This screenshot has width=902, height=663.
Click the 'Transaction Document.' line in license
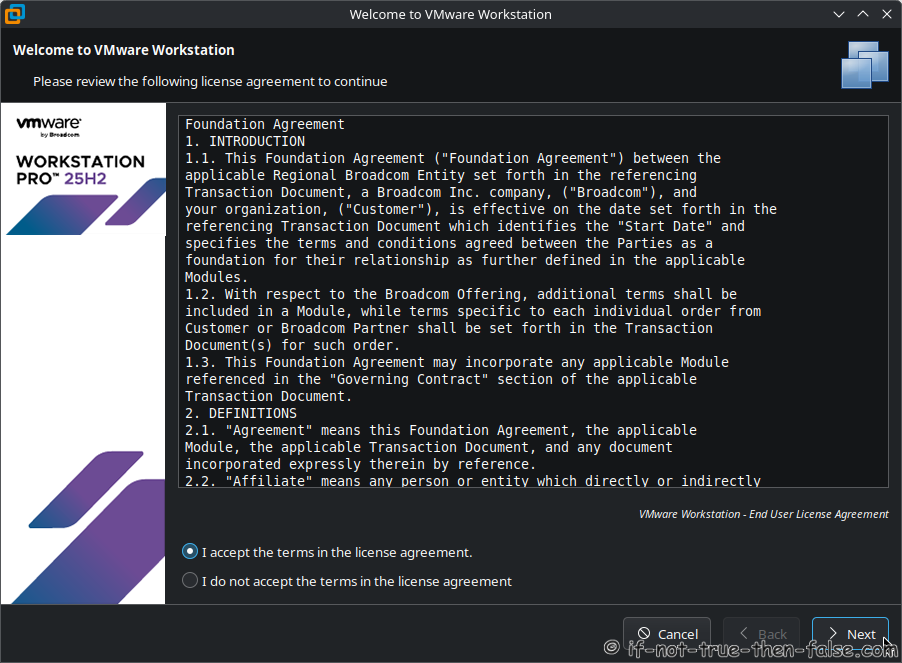click(x=268, y=396)
